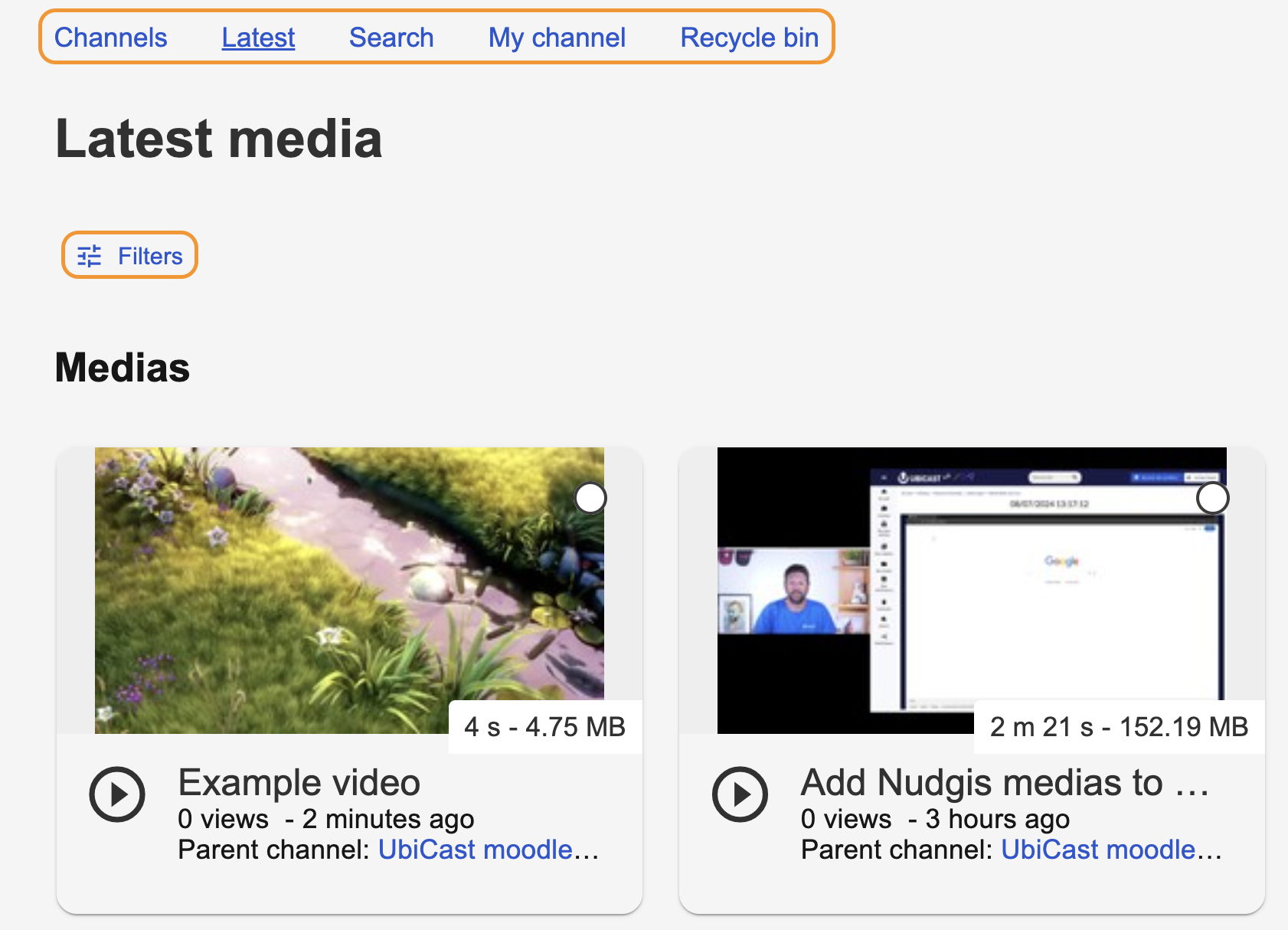This screenshot has width=1288, height=930.
Task: Click the Filters sliders icon
Action: tap(90, 256)
